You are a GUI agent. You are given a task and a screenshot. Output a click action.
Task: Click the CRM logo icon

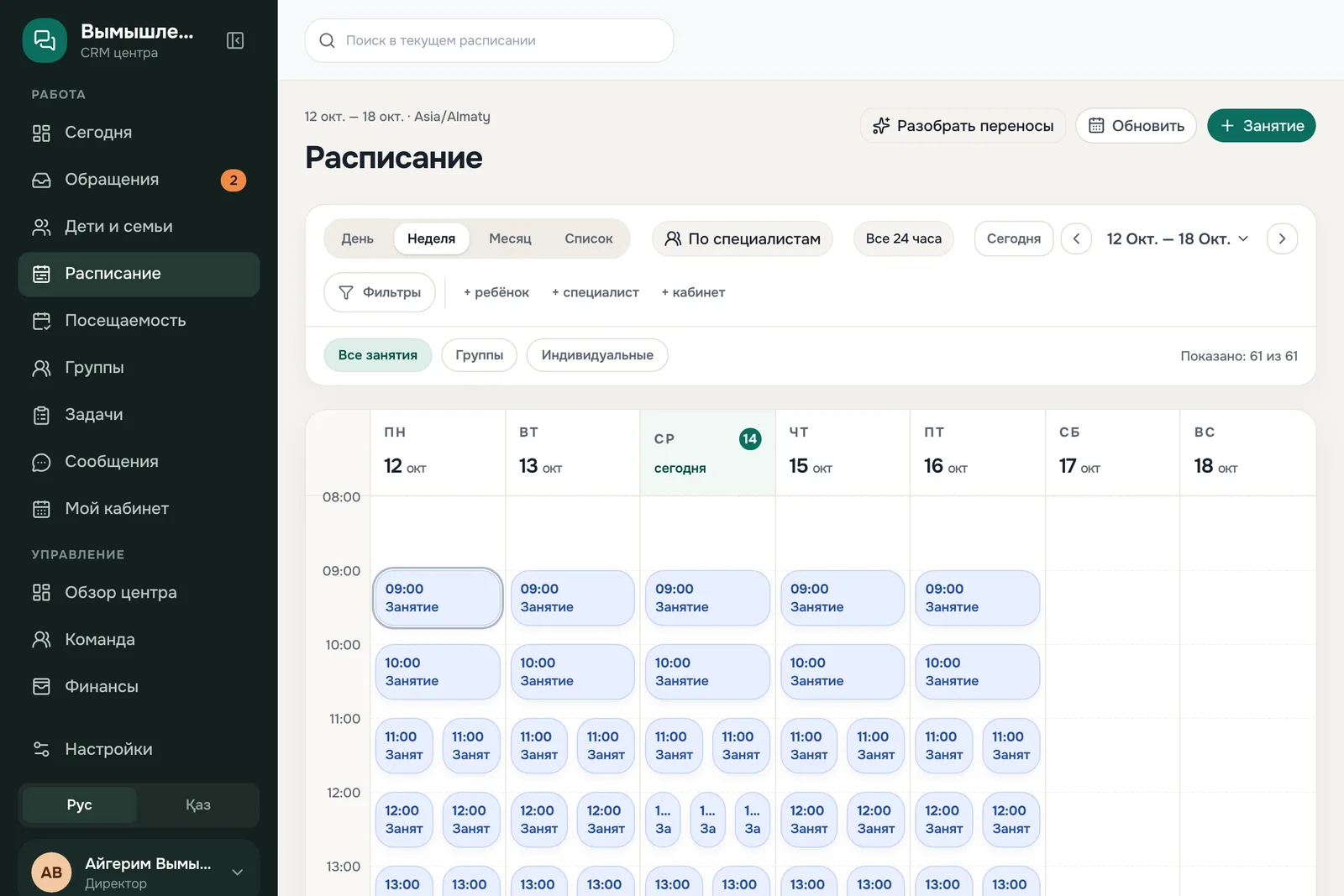pos(45,40)
